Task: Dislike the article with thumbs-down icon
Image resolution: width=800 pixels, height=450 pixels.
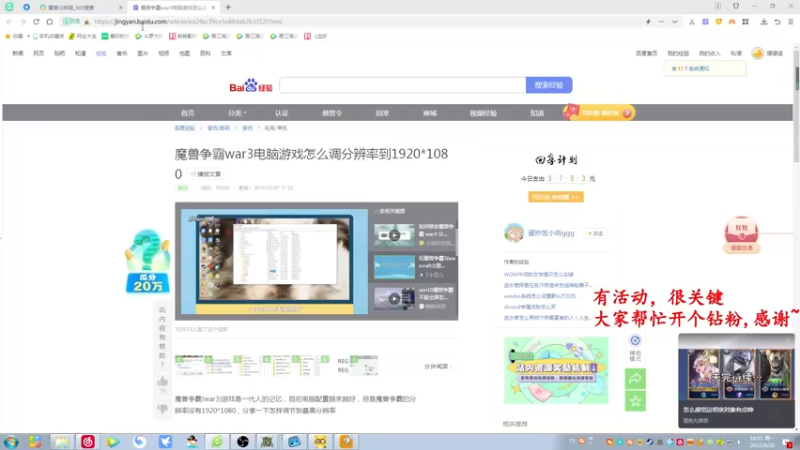Action: pyautogui.click(x=162, y=409)
